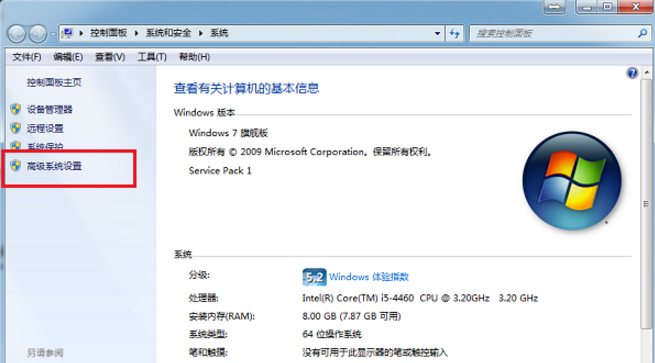Click the 64 位操作系统 value

(x=332, y=334)
